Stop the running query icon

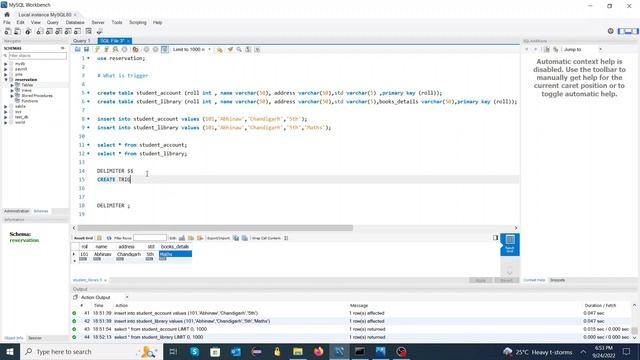pos(124,49)
